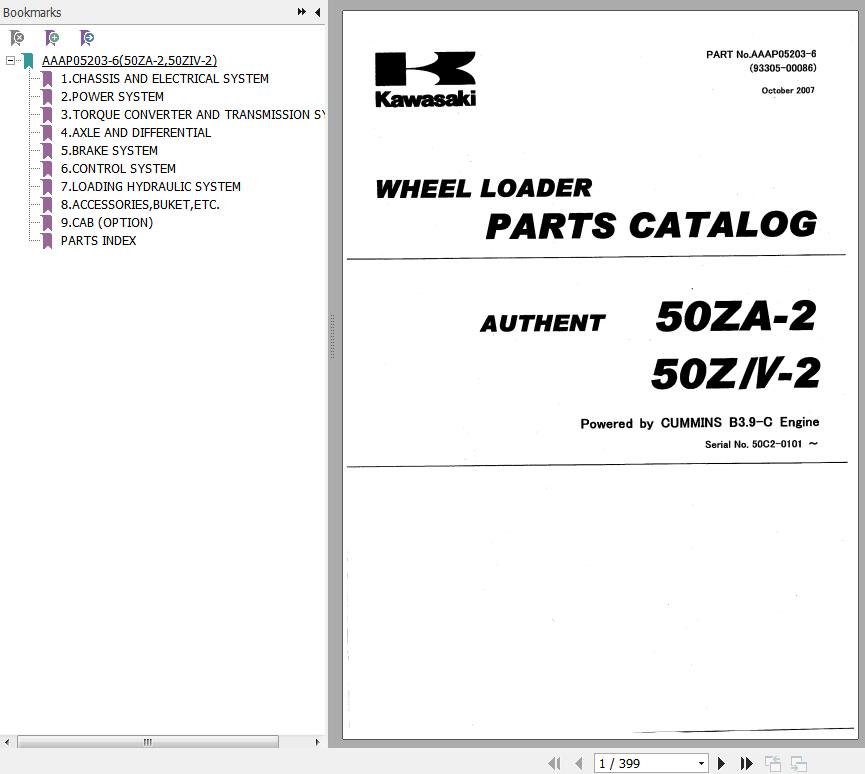Click the bookmark icon beside 4.AXLE AND DIFFERENTIAL
This screenshot has height=774, width=865.
pyautogui.click(x=47, y=133)
